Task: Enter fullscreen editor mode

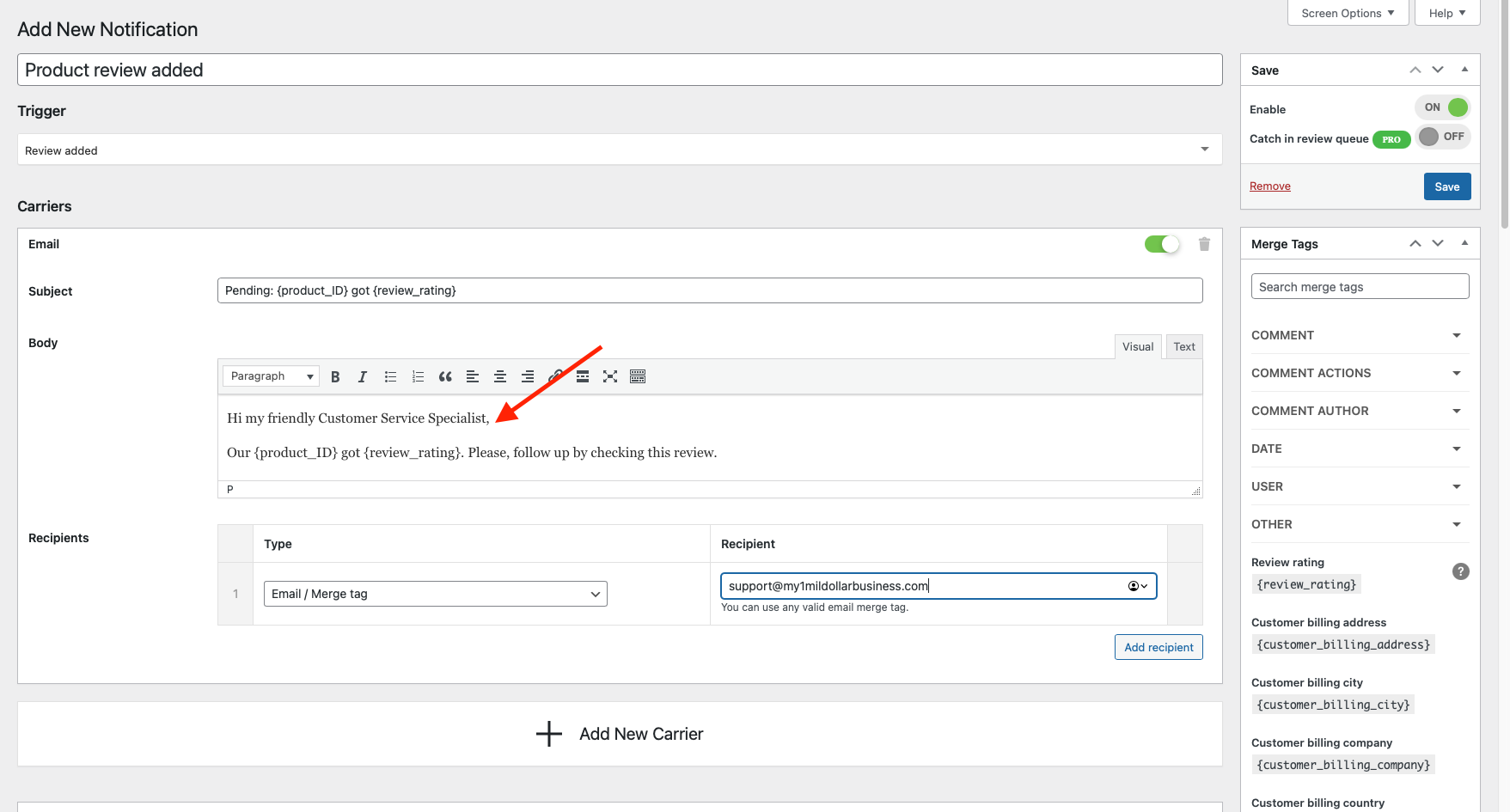Action: click(610, 376)
